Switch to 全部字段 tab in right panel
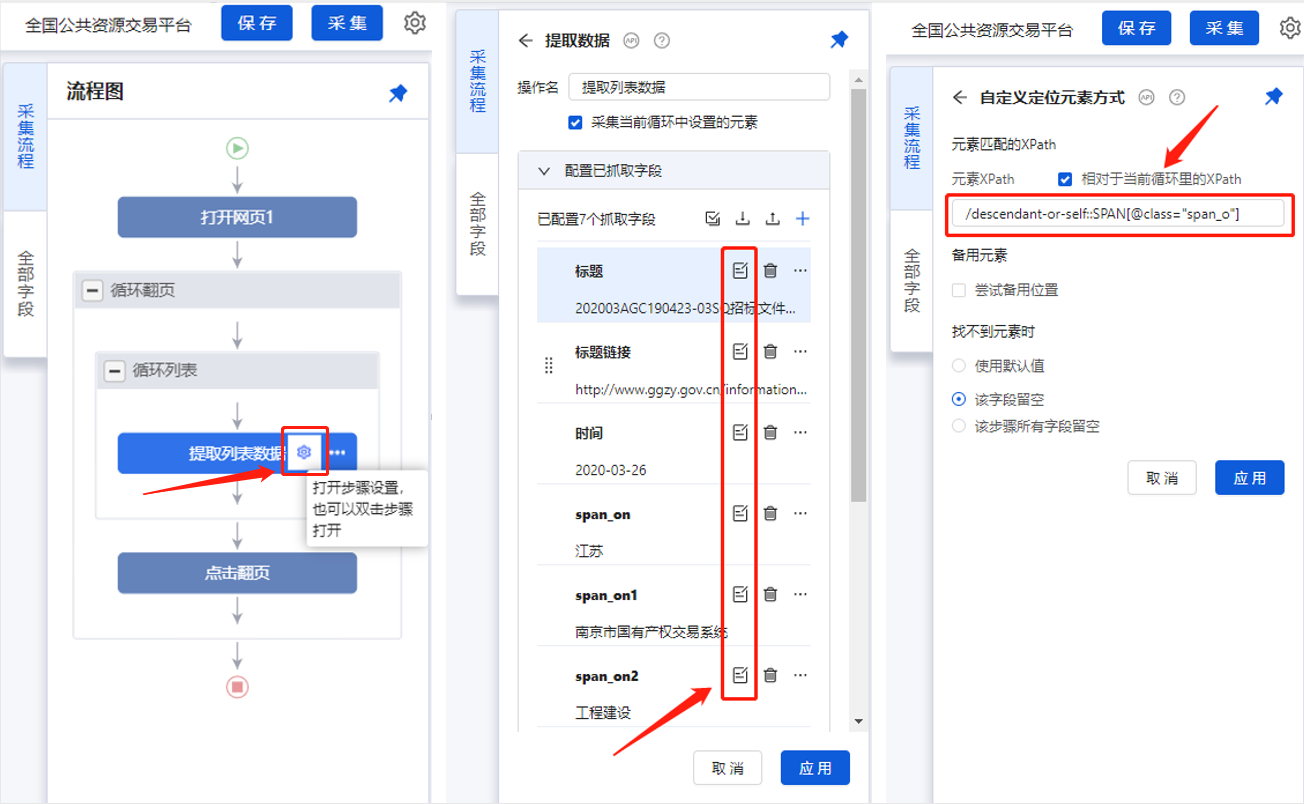 (x=911, y=281)
